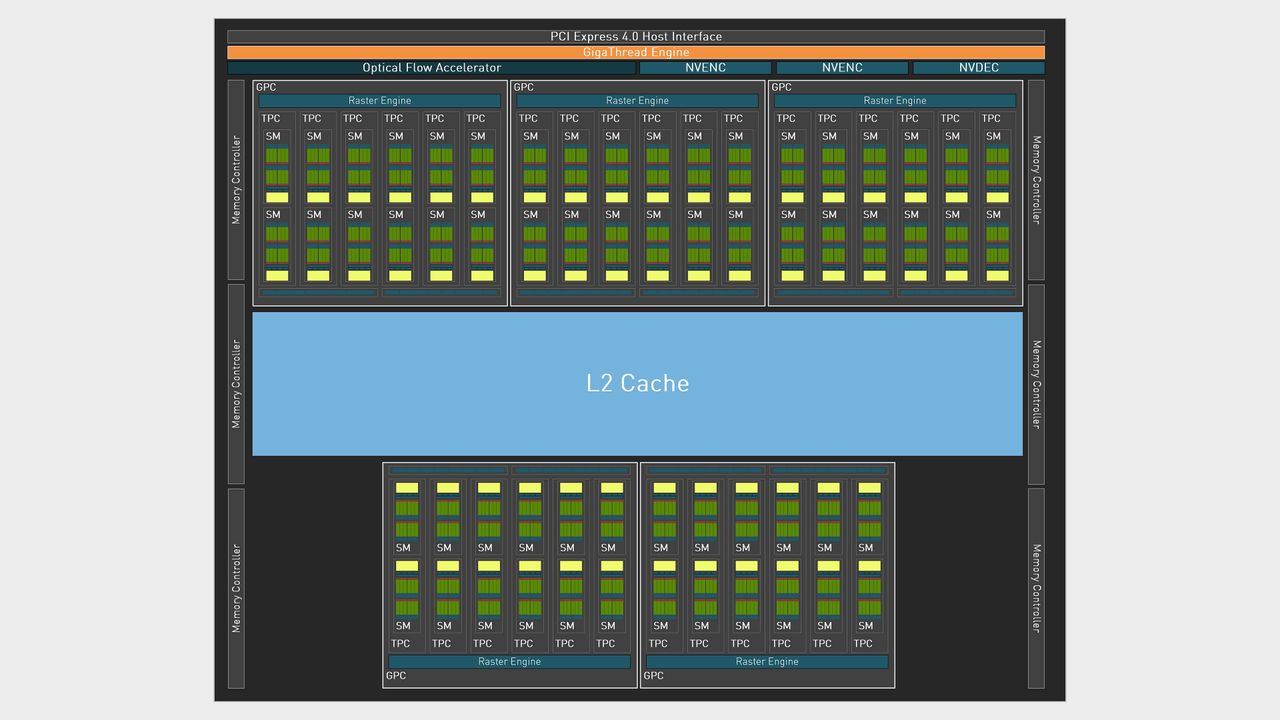Select Raster Engine in the top-left GPC

(380, 100)
